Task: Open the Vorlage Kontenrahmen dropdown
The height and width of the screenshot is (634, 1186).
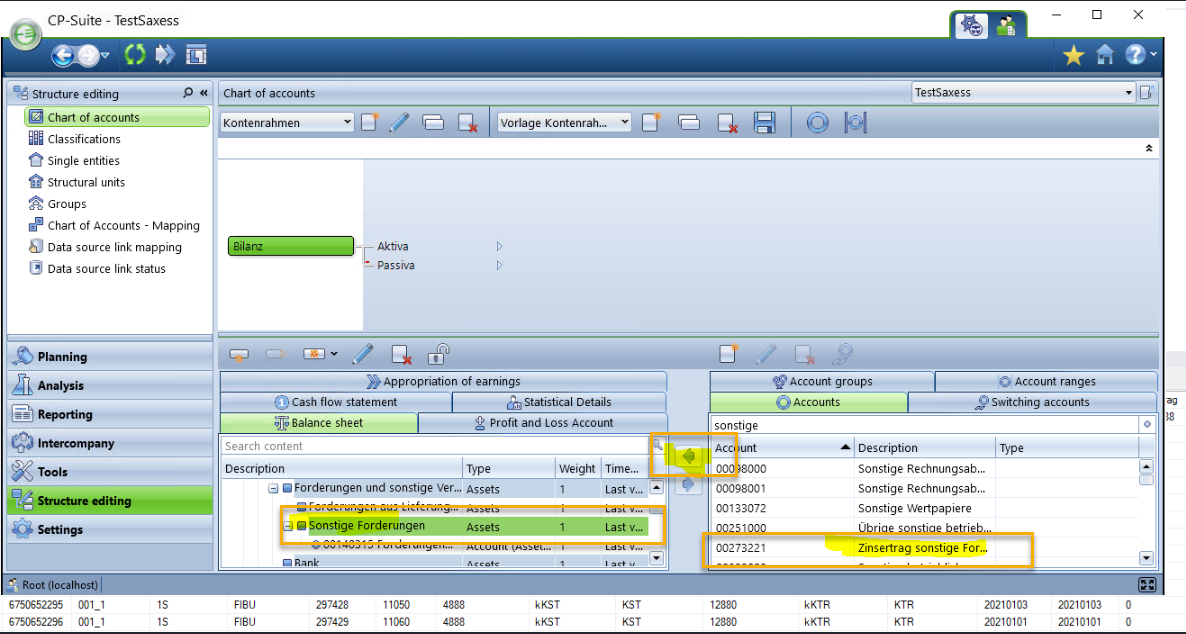Action: point(625,122)
